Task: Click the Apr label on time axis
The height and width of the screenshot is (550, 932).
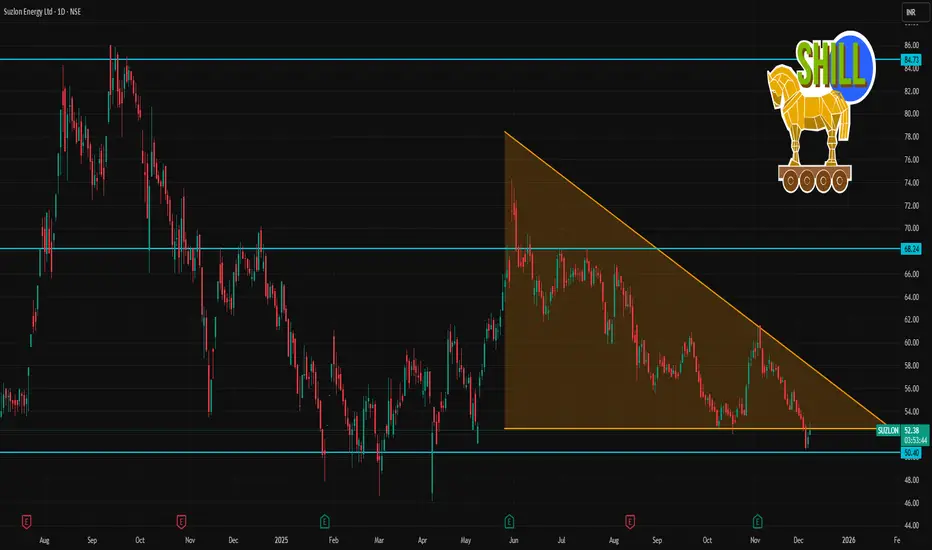Action: pos(422,540)
